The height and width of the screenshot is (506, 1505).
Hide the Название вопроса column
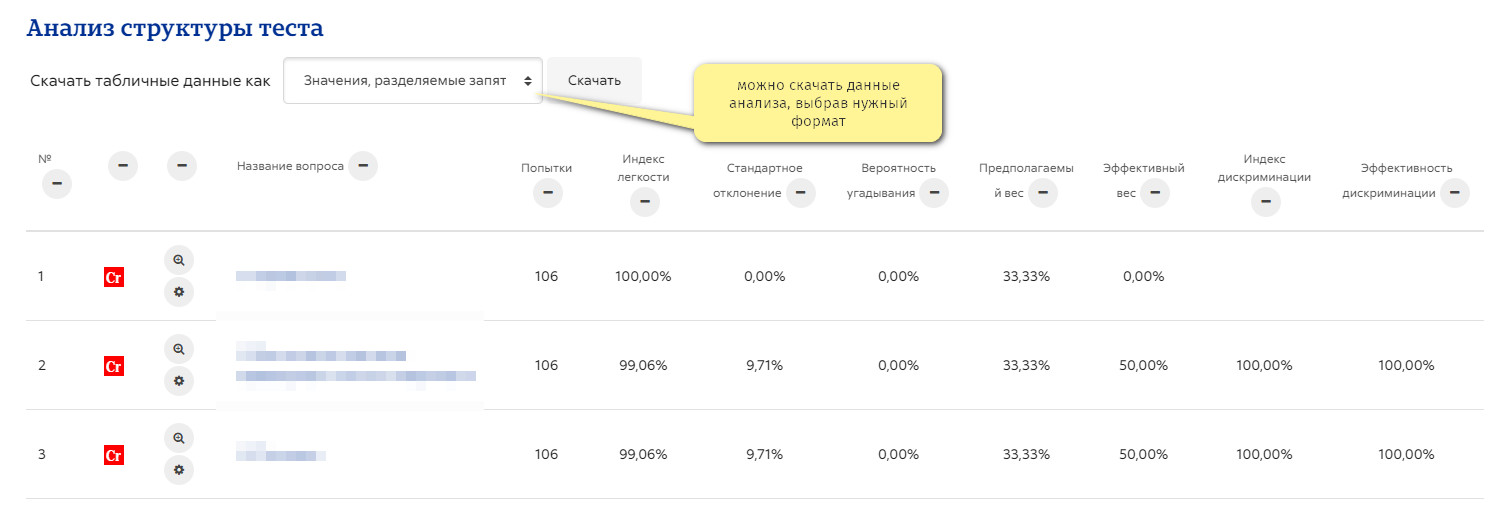tap(363, 166)
